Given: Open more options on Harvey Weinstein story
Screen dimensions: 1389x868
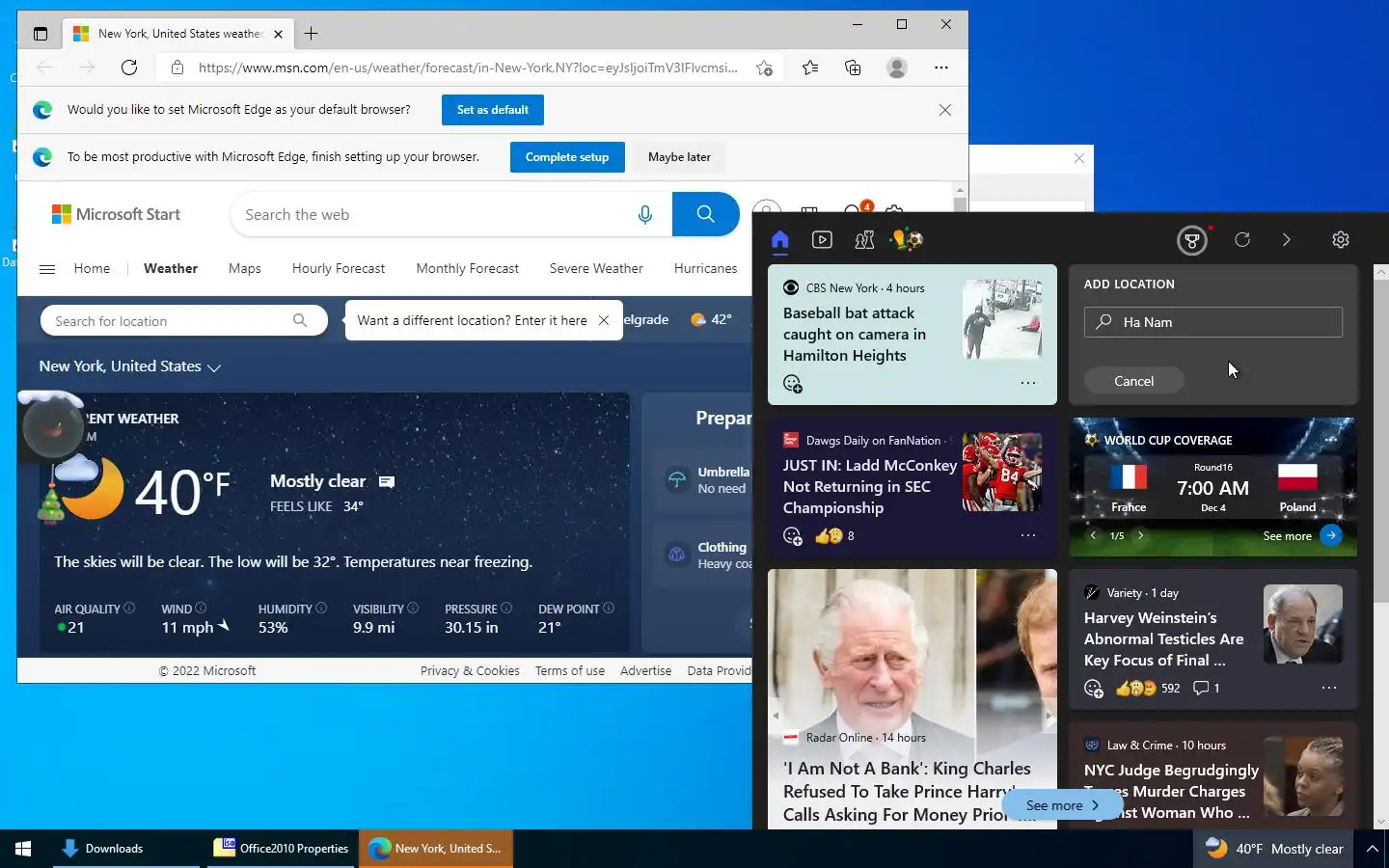Looking at the screenshot, I should (1329, 688).
